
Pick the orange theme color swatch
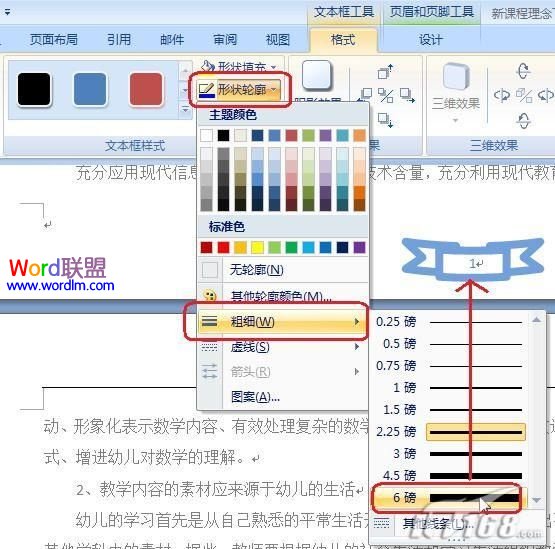[x=359, y=135]
